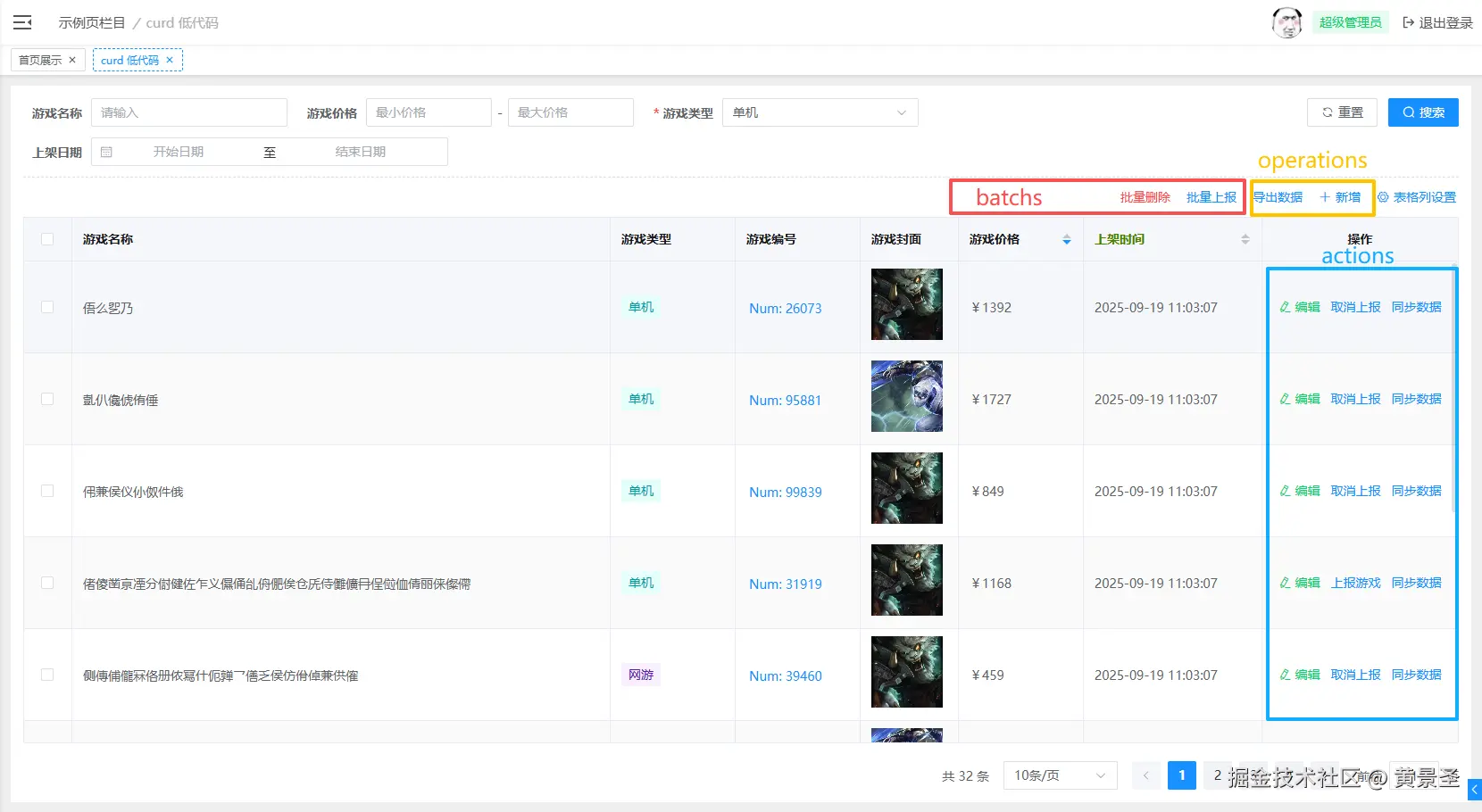
Task: Pick the 结束日期 end date field
Action: (361, 152)
